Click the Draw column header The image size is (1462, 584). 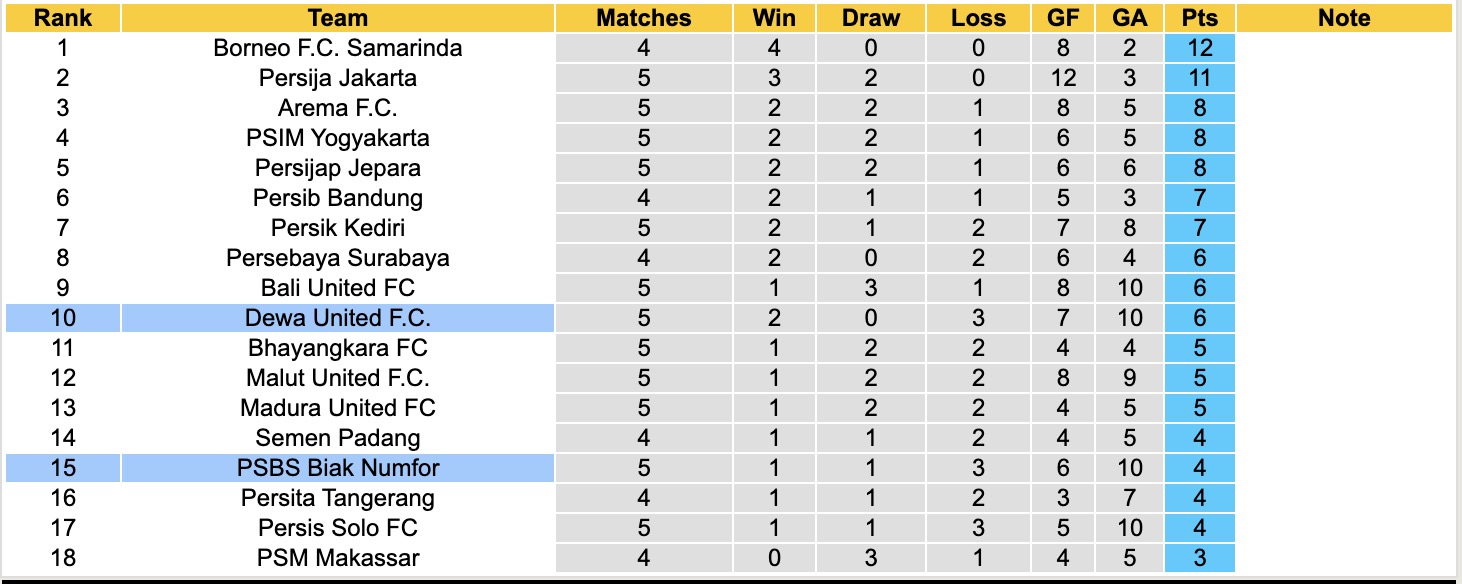(x=870, y=18)
